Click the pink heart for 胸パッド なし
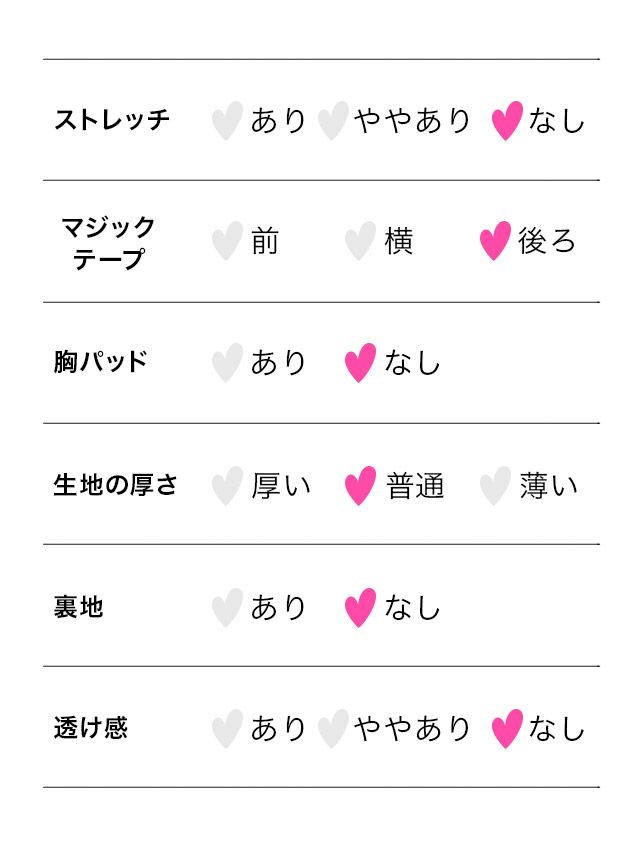 360,363
